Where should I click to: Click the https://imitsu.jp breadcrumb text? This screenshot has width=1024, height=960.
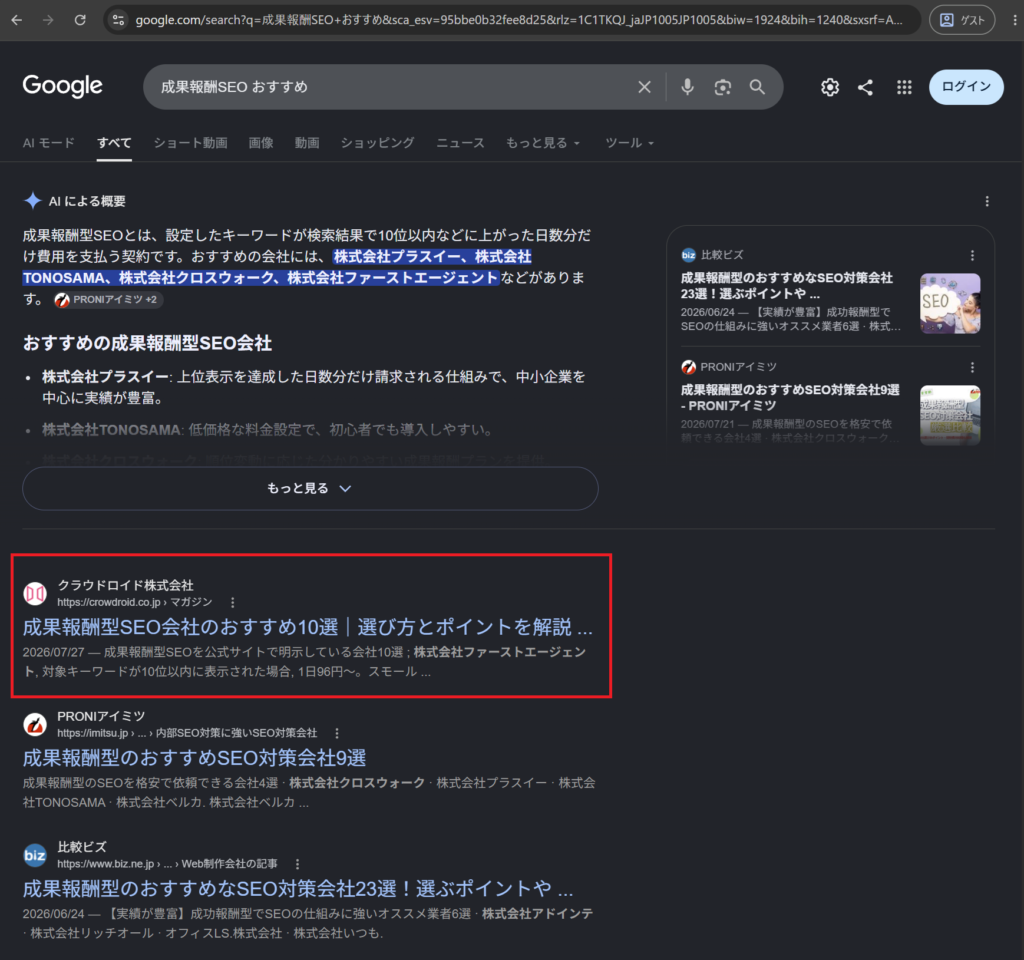pos(92,733)
